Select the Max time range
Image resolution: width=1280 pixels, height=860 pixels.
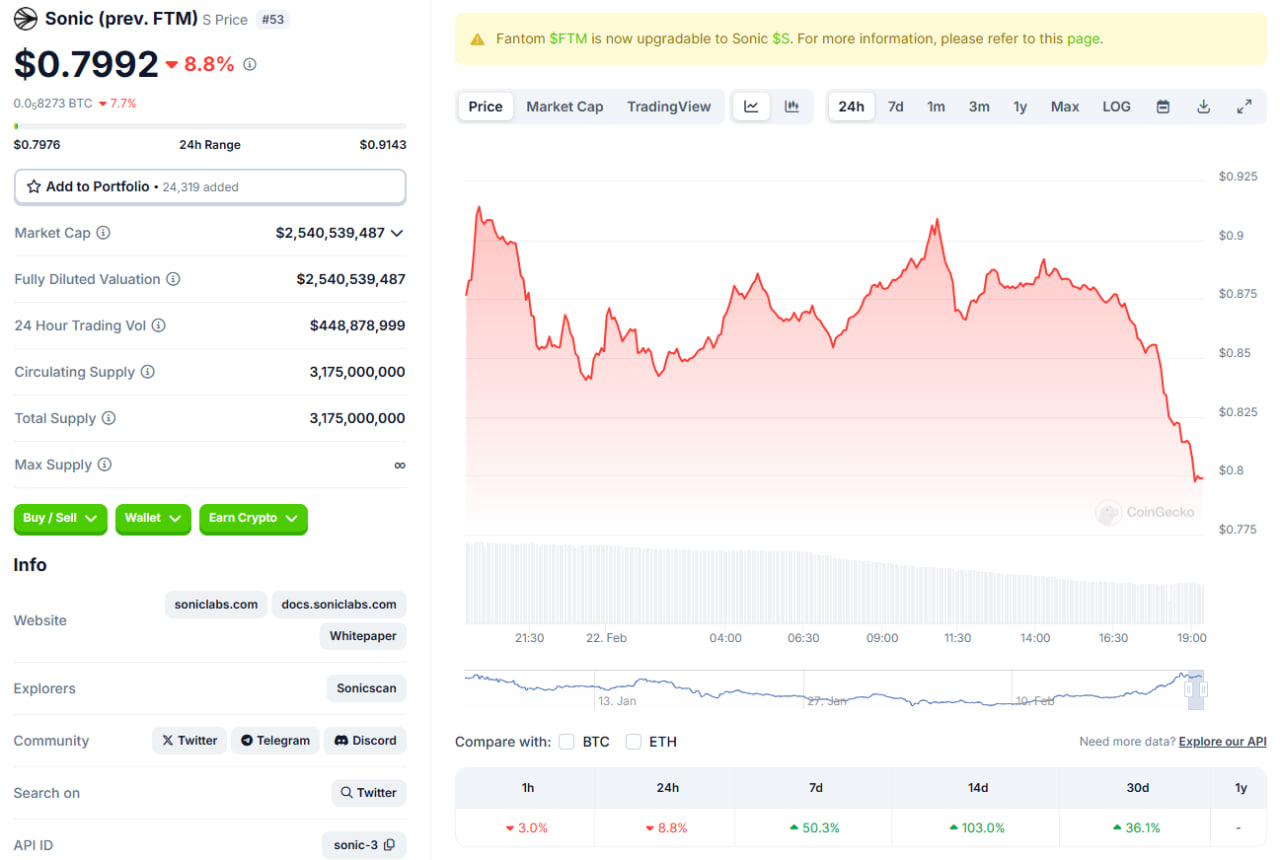(x=1065, y=107)
